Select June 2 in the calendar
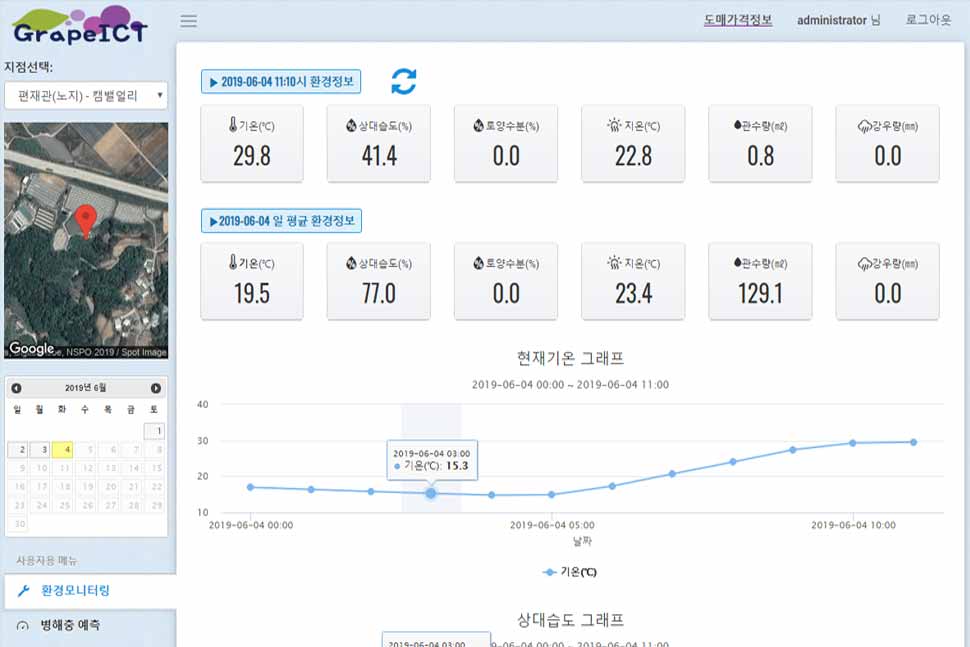970x647 pixels. coord(17,450)
